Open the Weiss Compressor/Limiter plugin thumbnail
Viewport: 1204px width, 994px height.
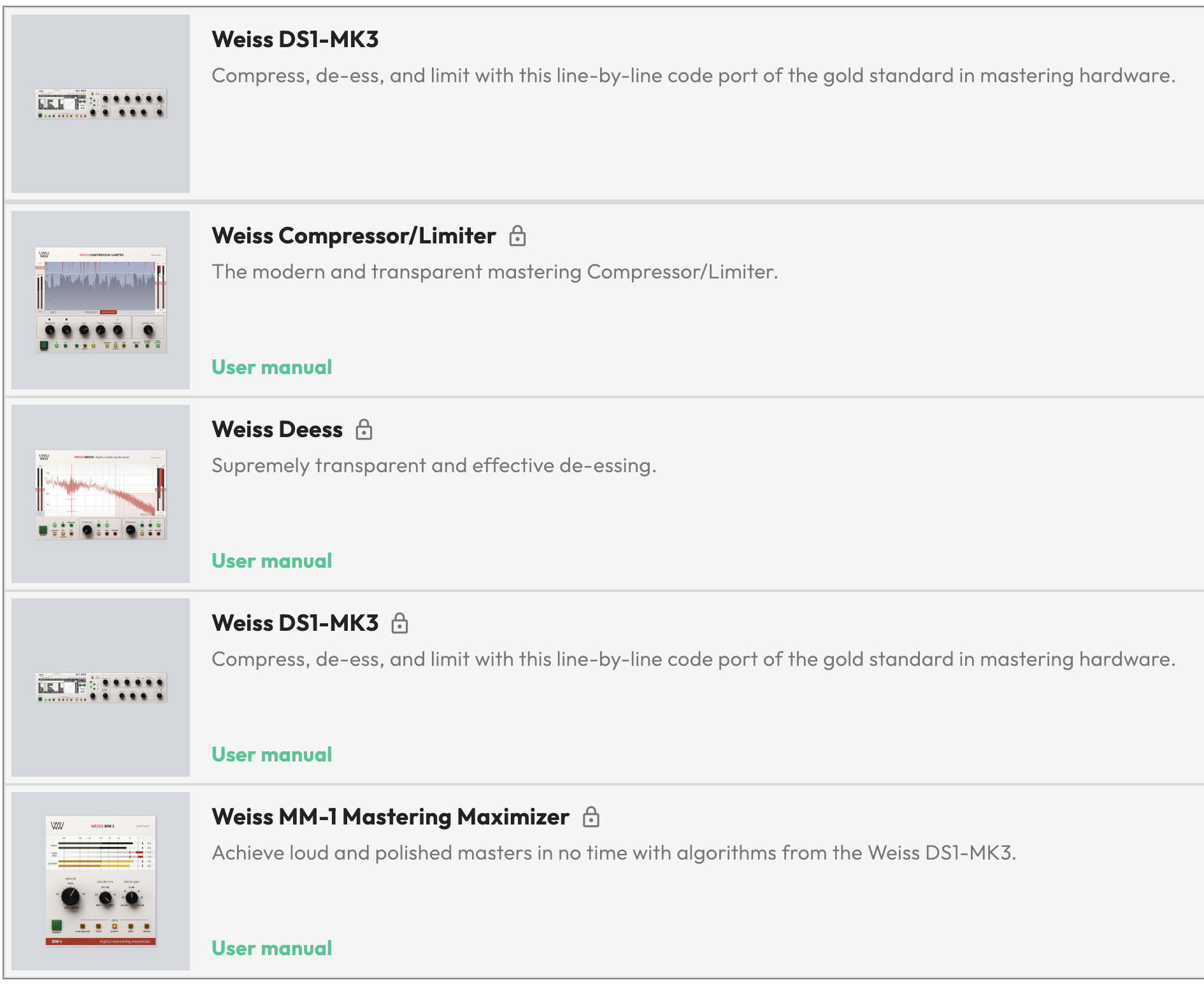click(101, 299)
